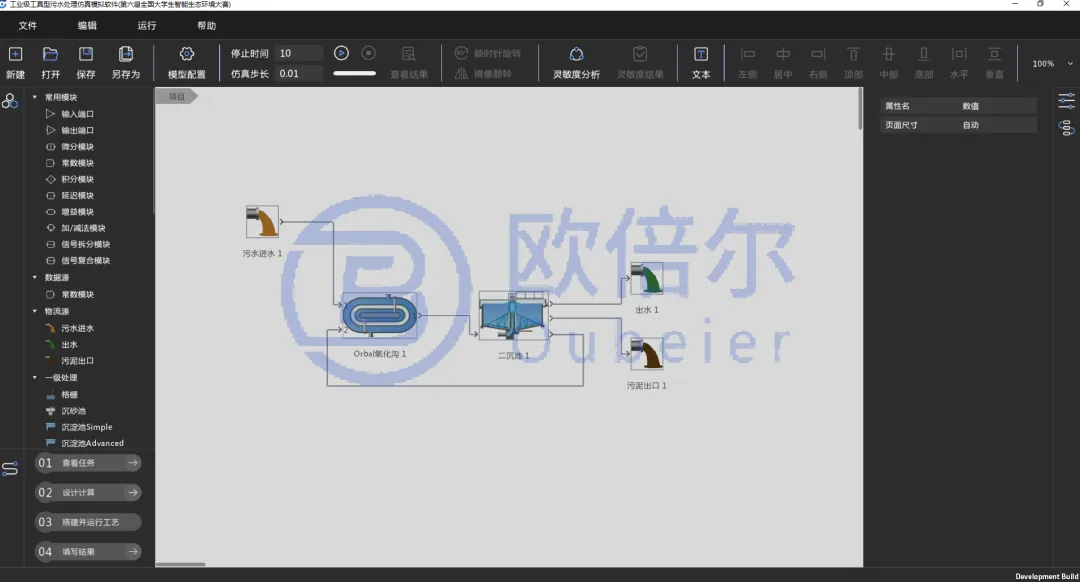This screenshot has width=1080, height=582.
Task: Select the 二沉池 1 clarifier block
Action: click(514, 315)
